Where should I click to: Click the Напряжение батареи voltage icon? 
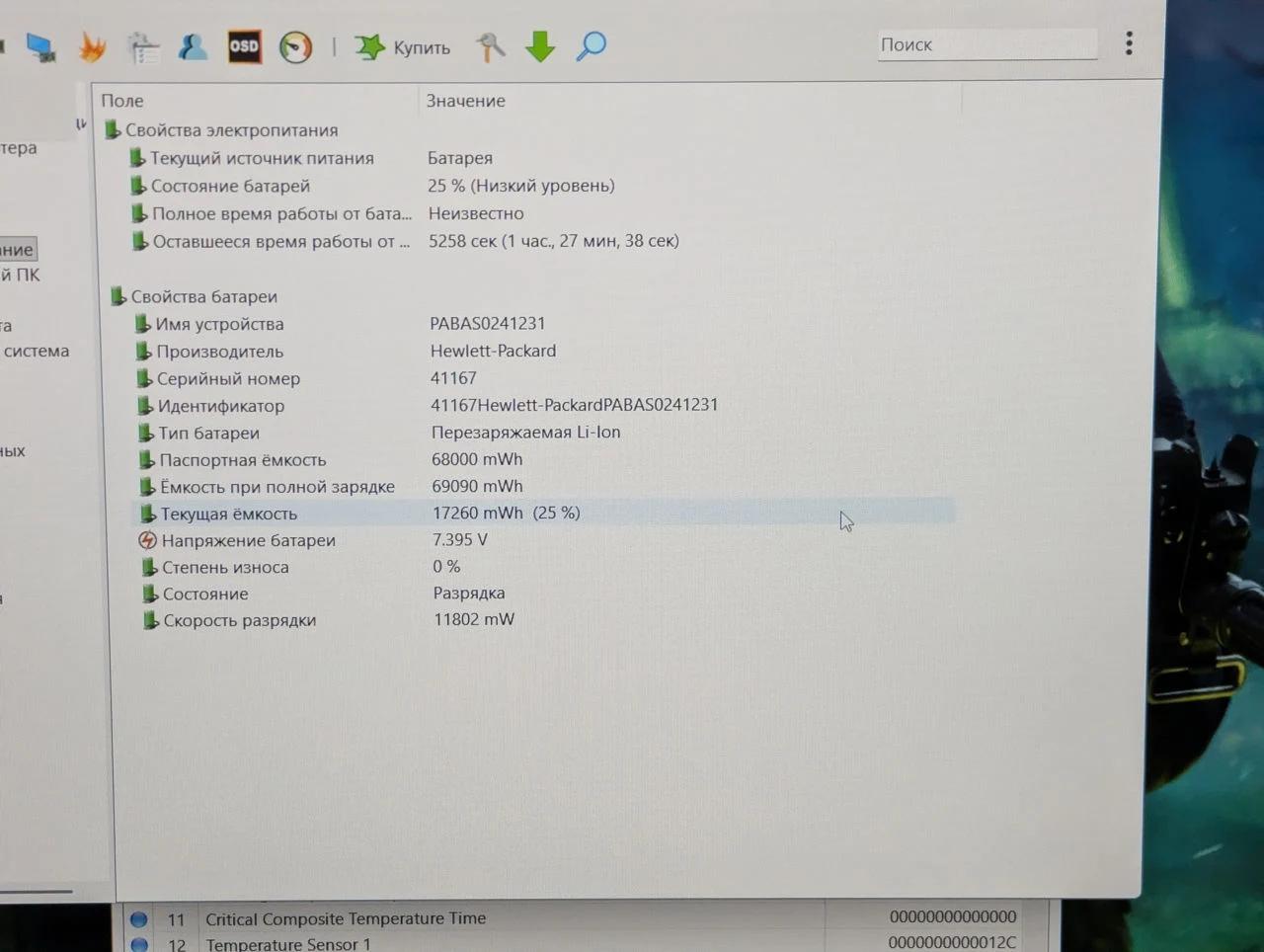tap(147, 540)
